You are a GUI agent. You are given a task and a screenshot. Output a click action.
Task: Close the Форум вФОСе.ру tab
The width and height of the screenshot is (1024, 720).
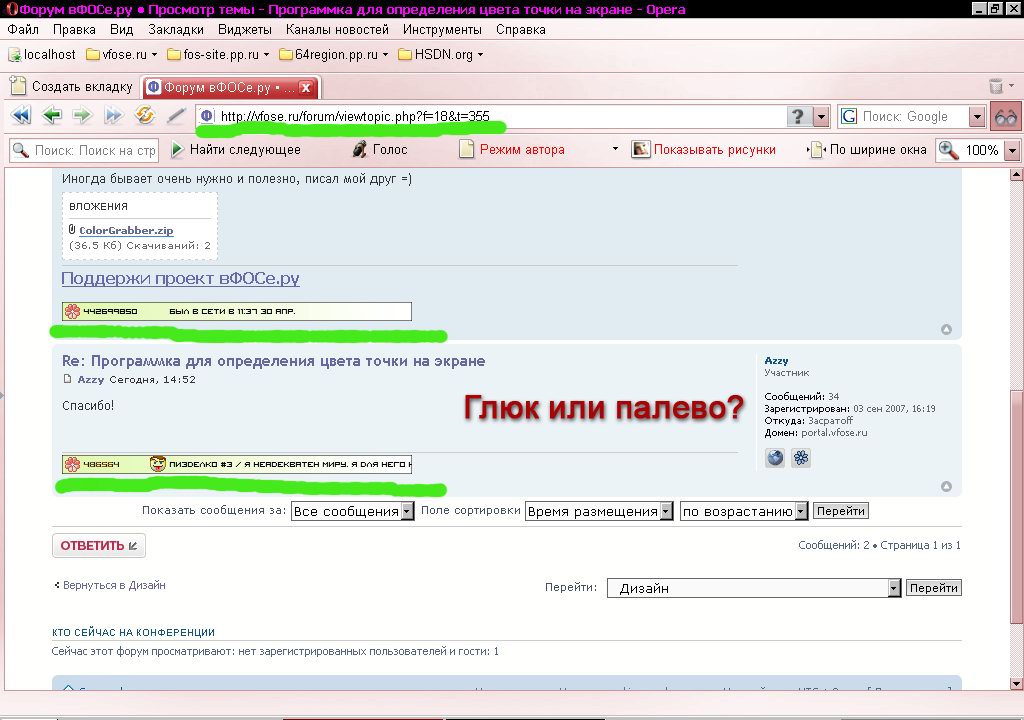[306, 88]
